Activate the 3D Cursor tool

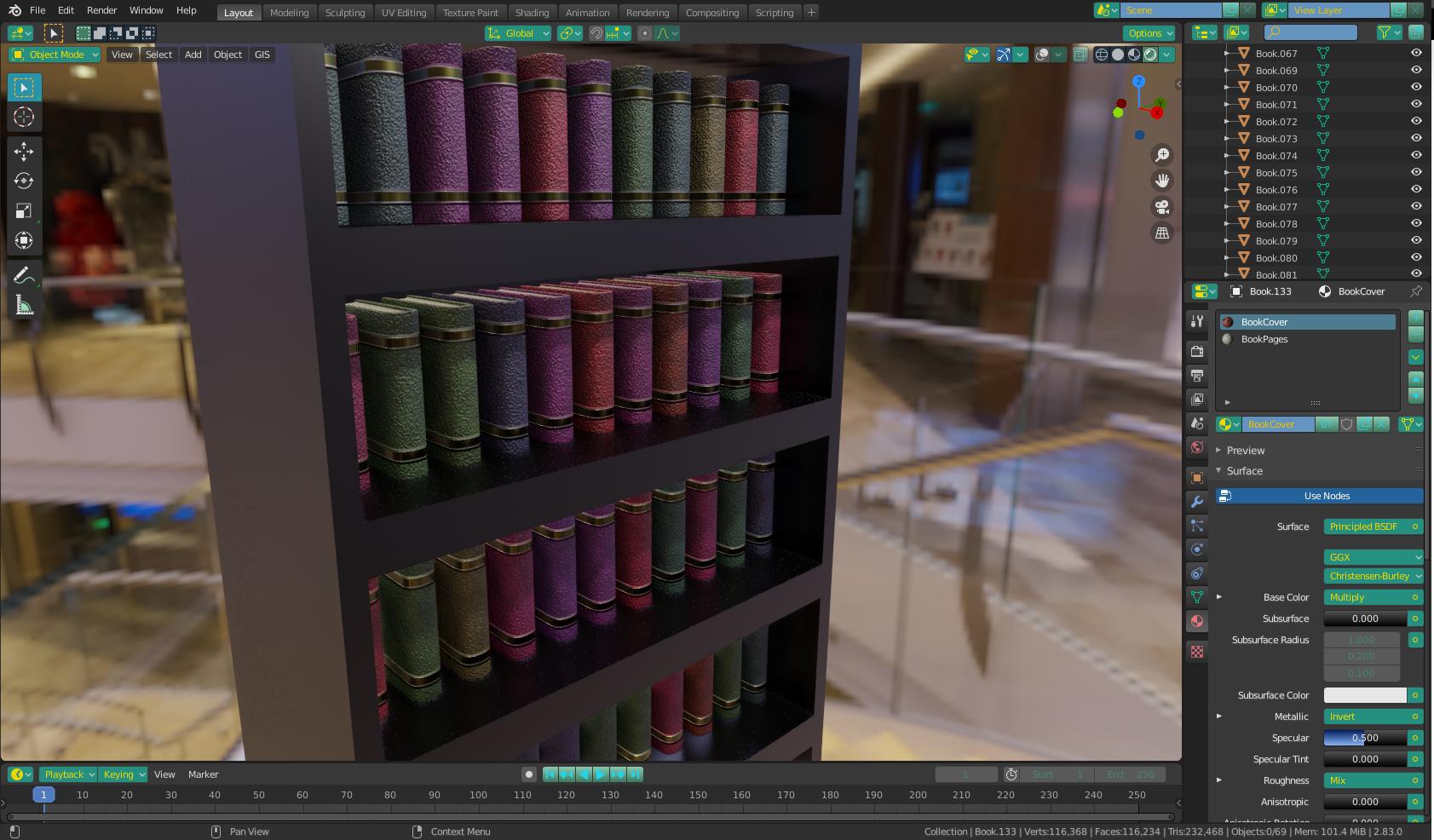(x=24, y=117)
